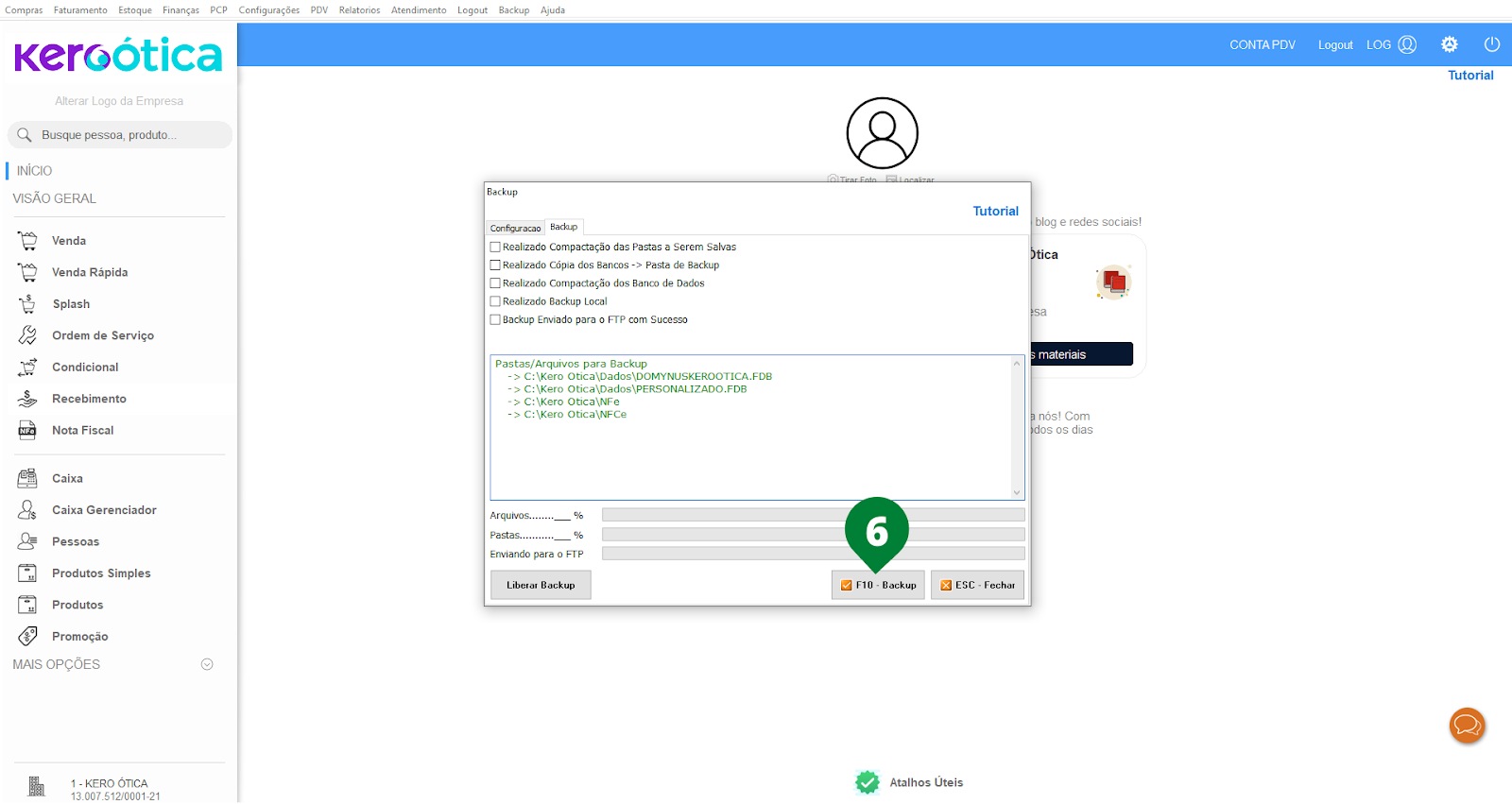Viewport: 1512px width, 804px height.
Task: Click the list scrollbar down arrow
Action: pos(1017,492)
